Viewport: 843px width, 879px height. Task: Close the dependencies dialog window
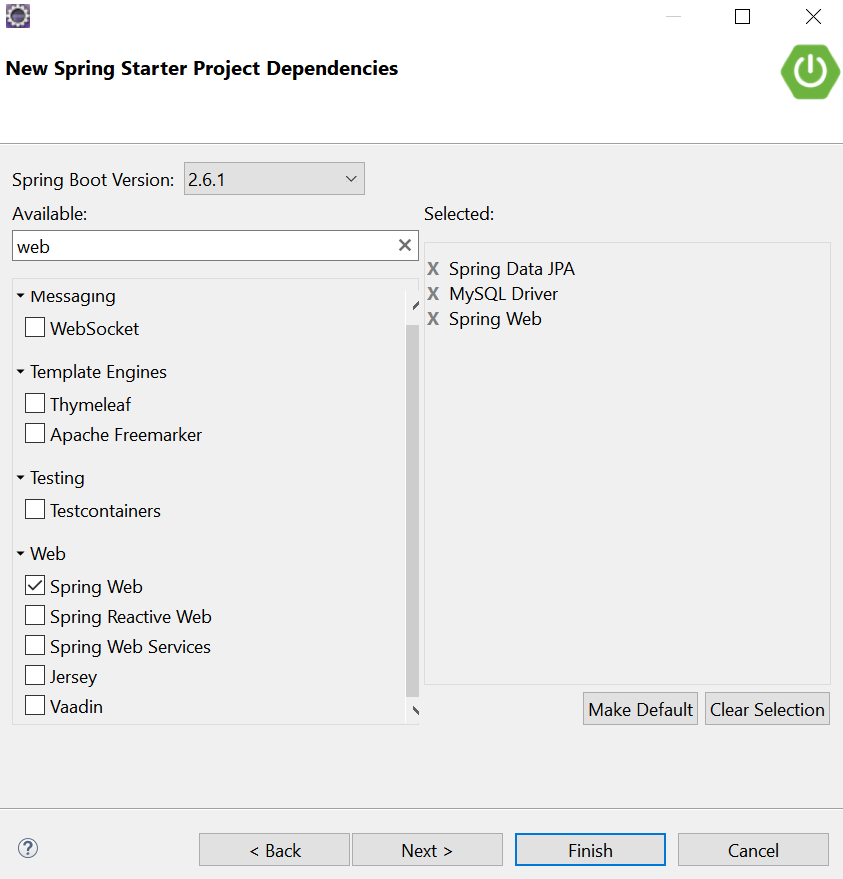click(813, 17)
